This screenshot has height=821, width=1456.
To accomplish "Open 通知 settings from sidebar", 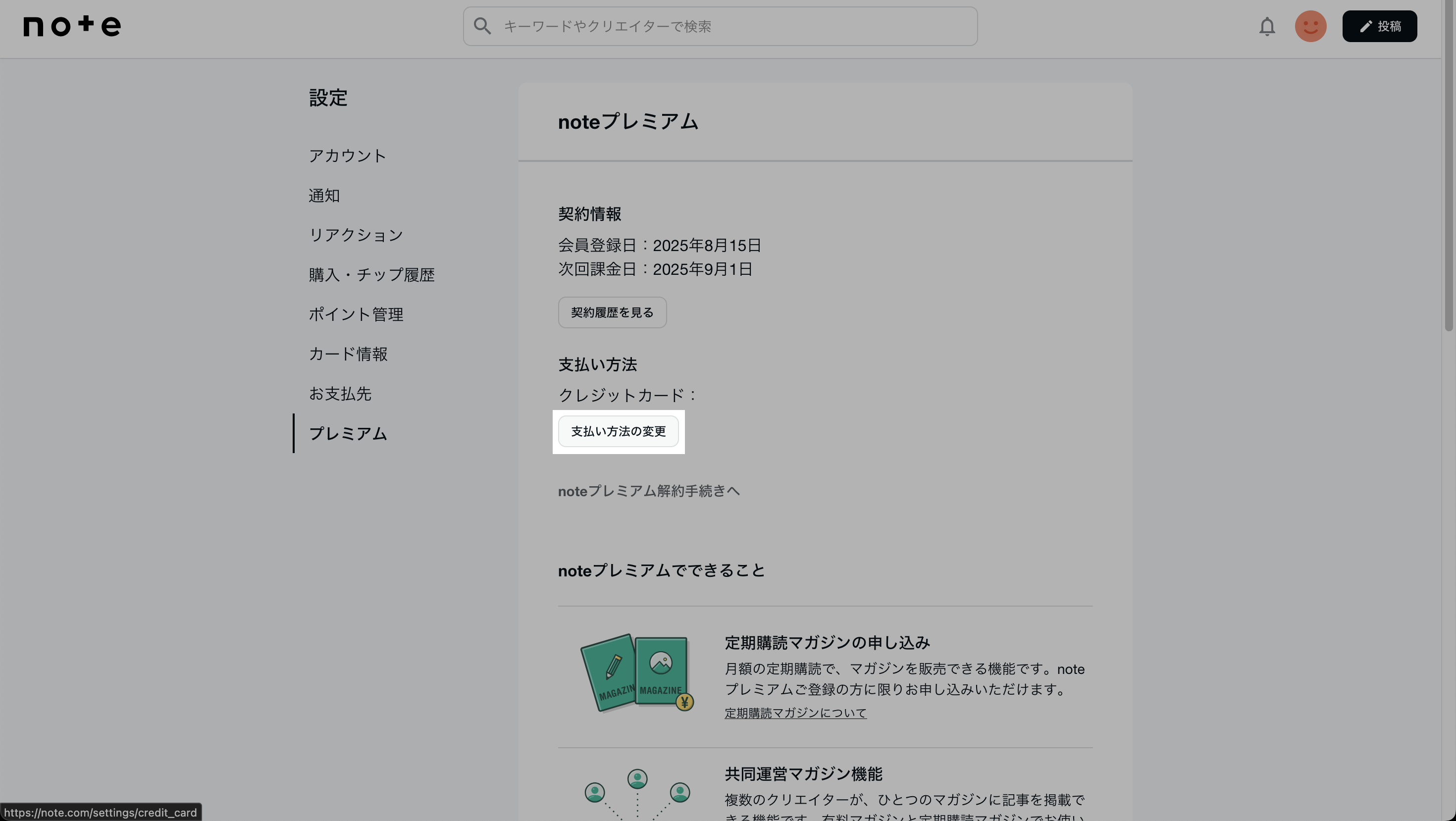I will pyautogui.click(x=324, y=196).
